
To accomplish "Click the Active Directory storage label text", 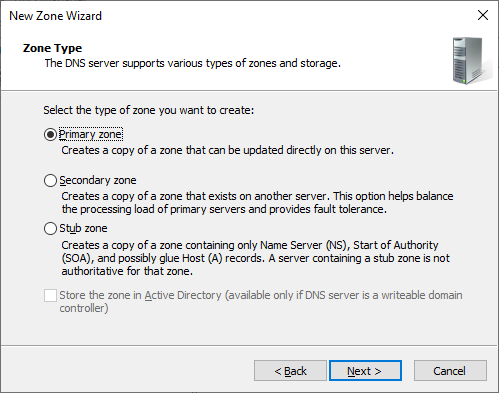I will pos(261,302).
